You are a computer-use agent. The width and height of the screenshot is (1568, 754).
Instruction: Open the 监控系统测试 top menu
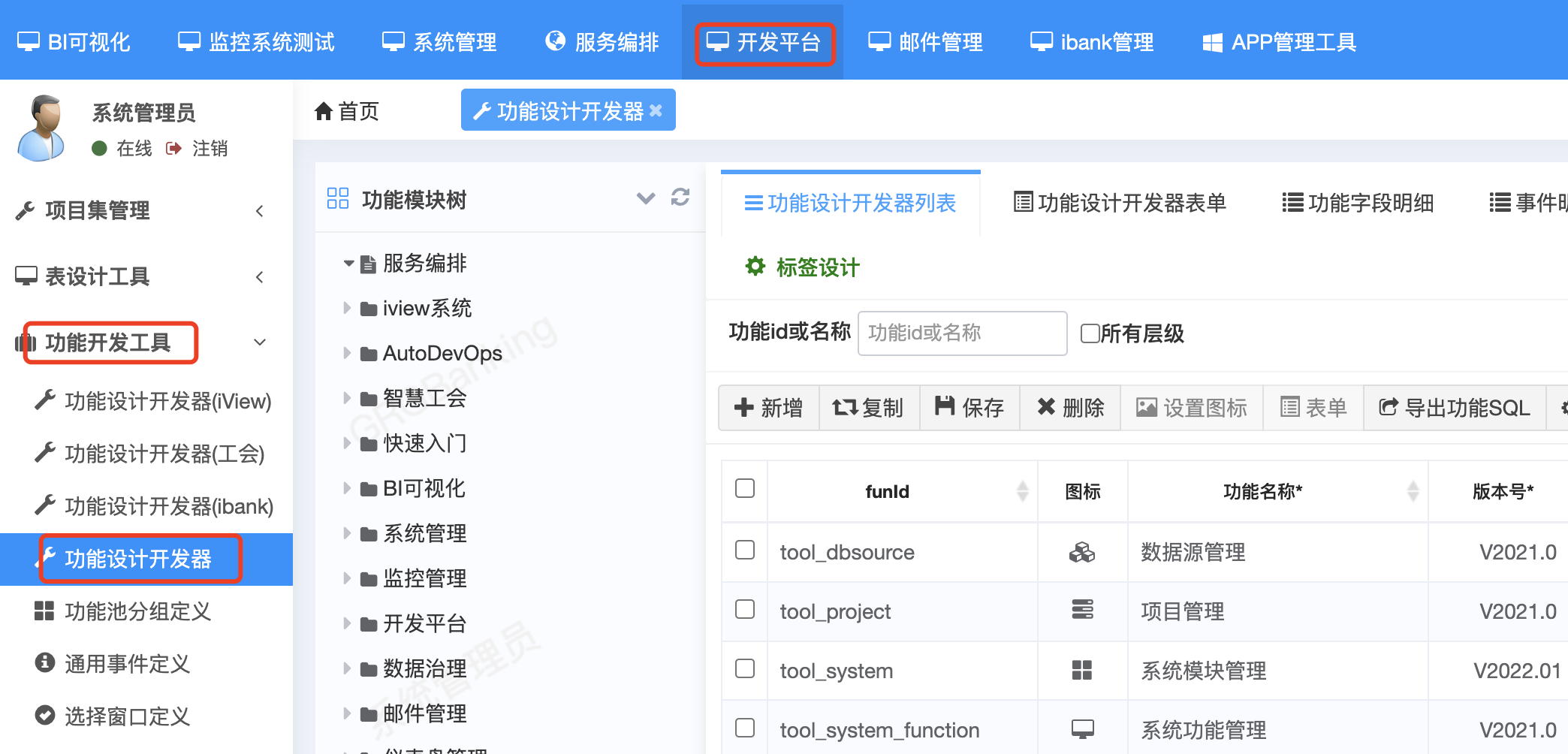(x=256, y=42)
